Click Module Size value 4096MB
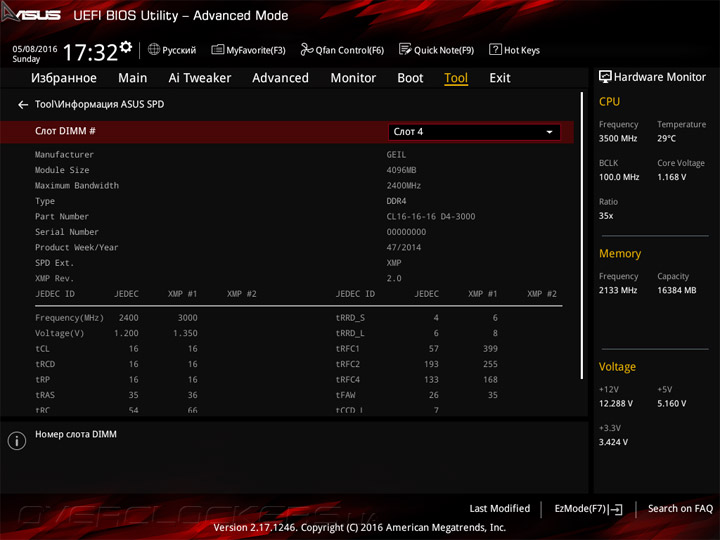 401,170
